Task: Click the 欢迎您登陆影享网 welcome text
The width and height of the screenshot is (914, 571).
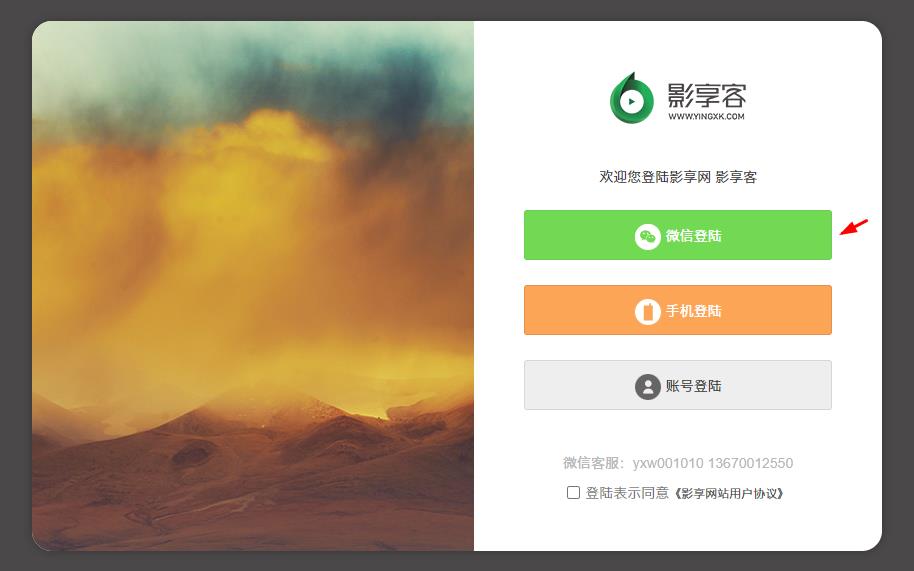Action: [655, 177]
